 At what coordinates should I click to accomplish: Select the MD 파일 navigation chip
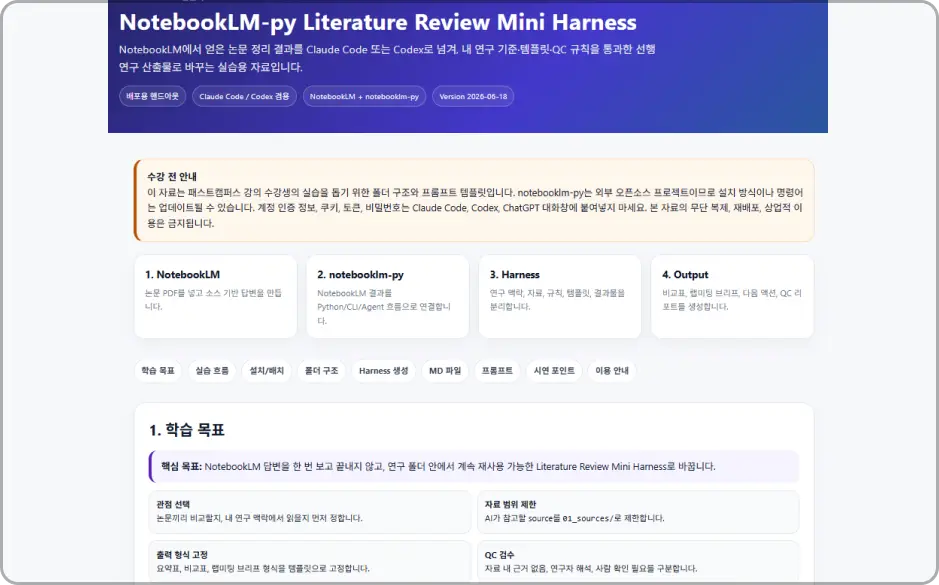coord(445,371)
